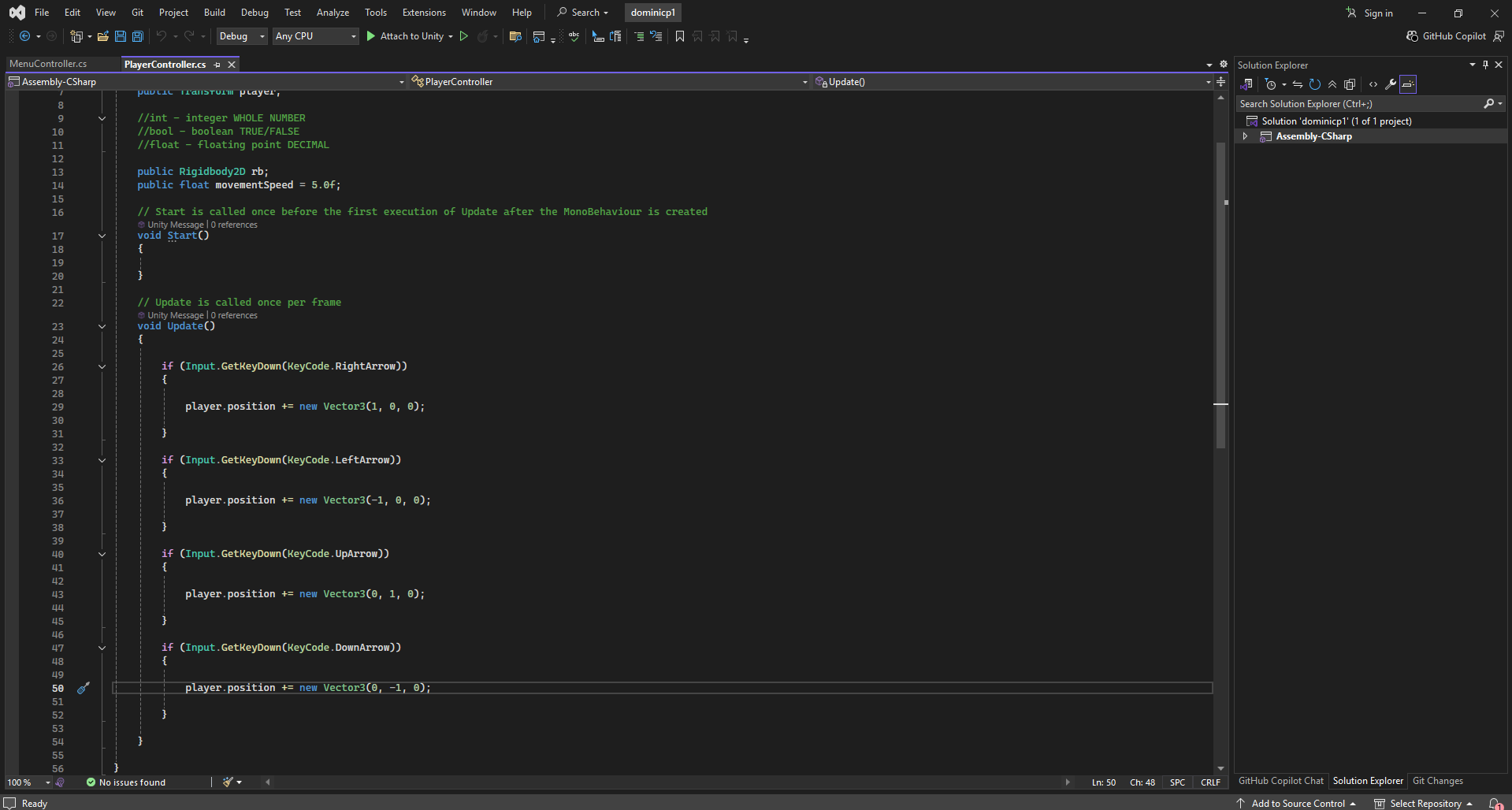Sync with Active Document in Solution Explorer
Viewport: 1512px width, 810px height.
point(1297,84)
